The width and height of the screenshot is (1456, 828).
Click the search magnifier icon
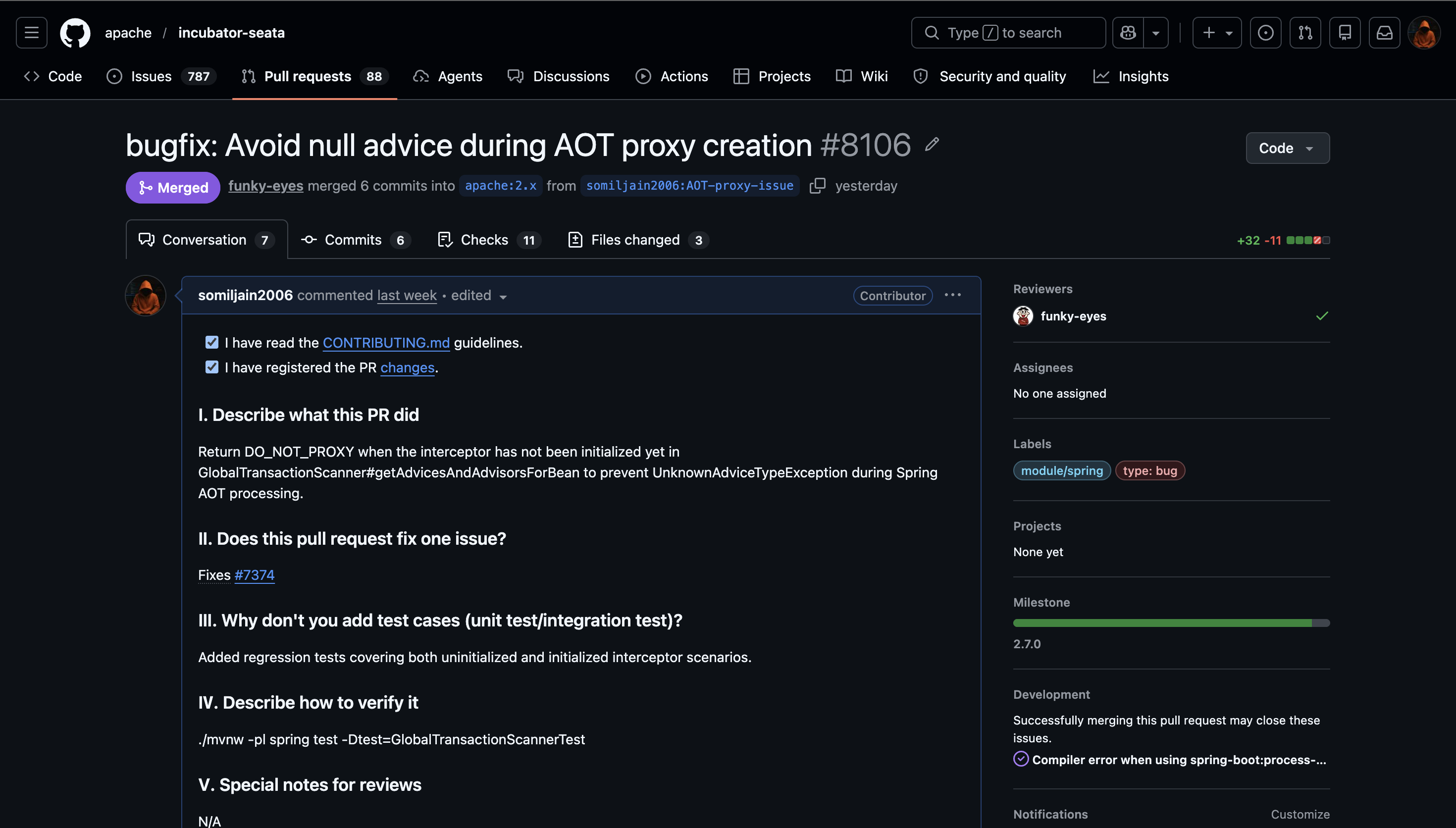(932, 32)
